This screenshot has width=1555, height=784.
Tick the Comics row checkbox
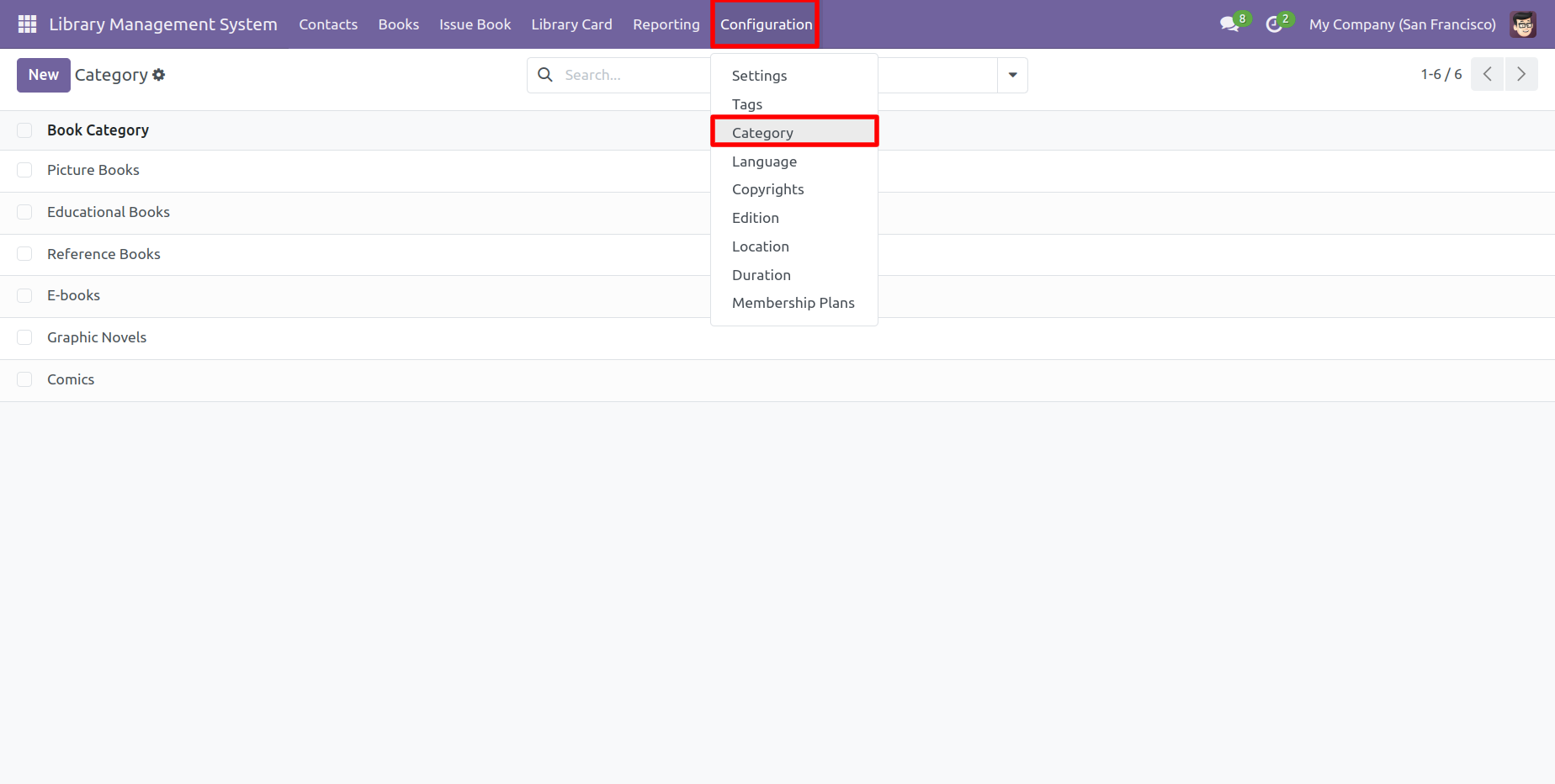pyautogui.click(x=25, y=379)
